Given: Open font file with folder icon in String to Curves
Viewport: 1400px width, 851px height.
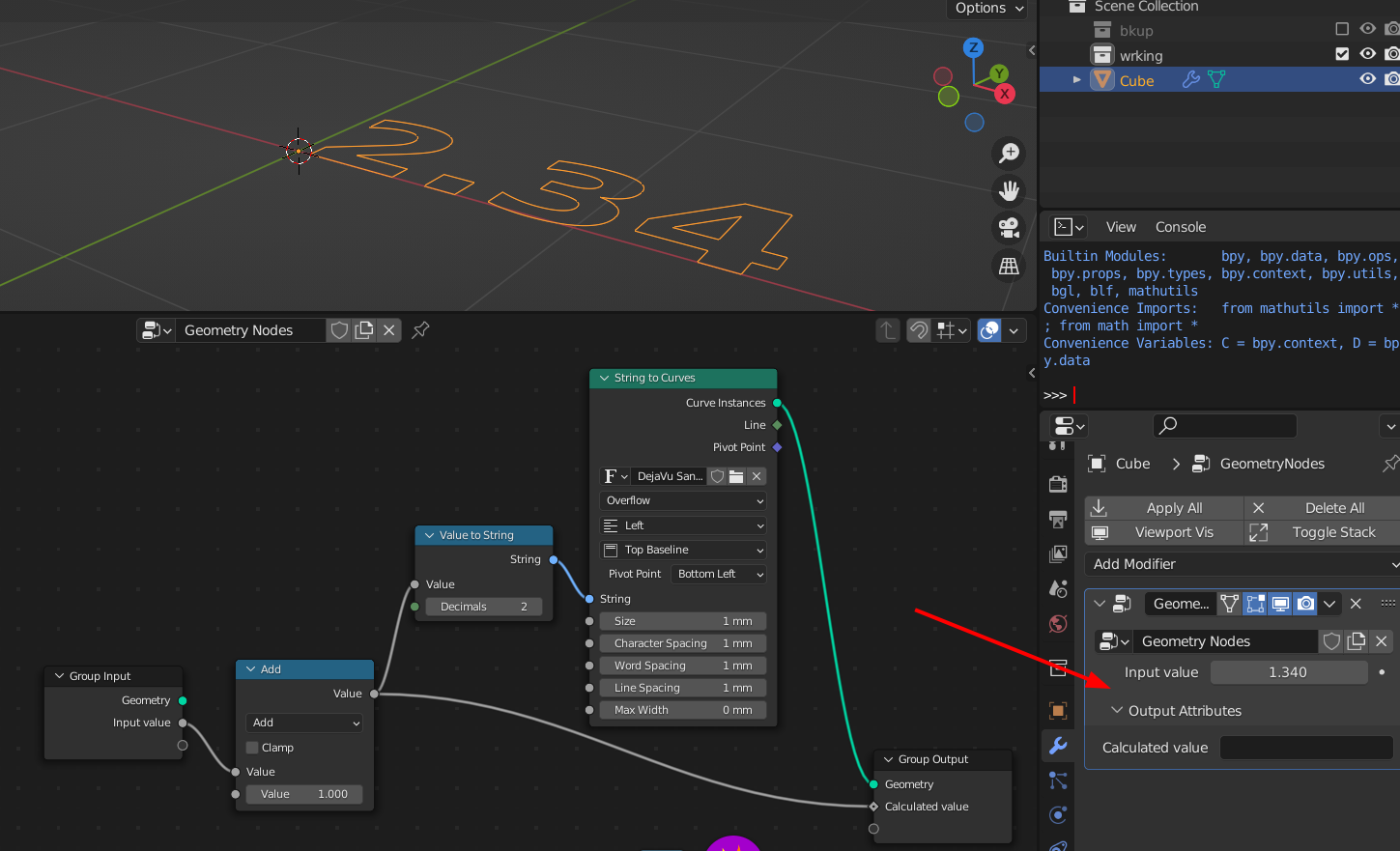Looking at the screenshot, I should click(x=736, y=476).
